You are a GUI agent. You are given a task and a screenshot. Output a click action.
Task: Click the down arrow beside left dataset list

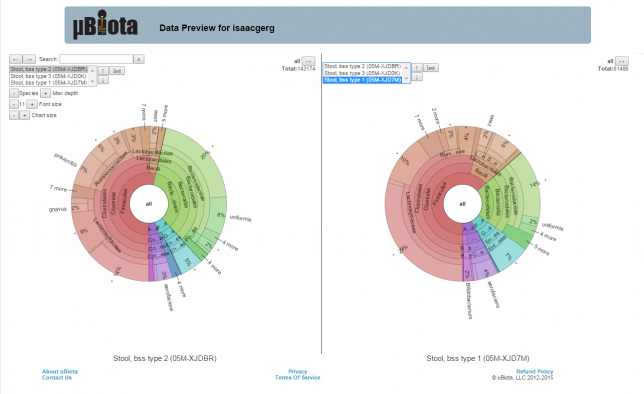(x=103, y=80)
